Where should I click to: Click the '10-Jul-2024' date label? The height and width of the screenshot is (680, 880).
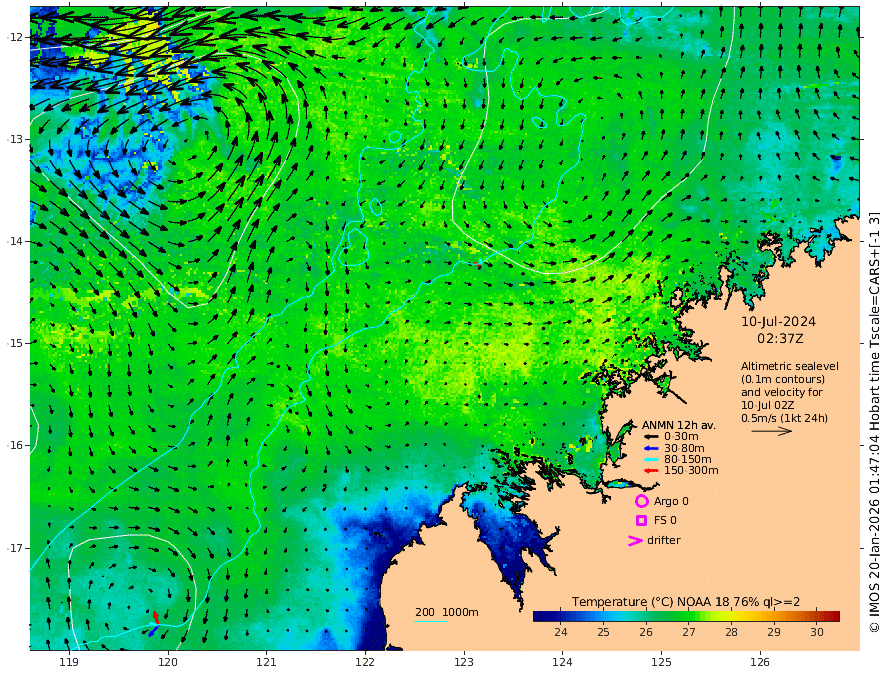778,321
